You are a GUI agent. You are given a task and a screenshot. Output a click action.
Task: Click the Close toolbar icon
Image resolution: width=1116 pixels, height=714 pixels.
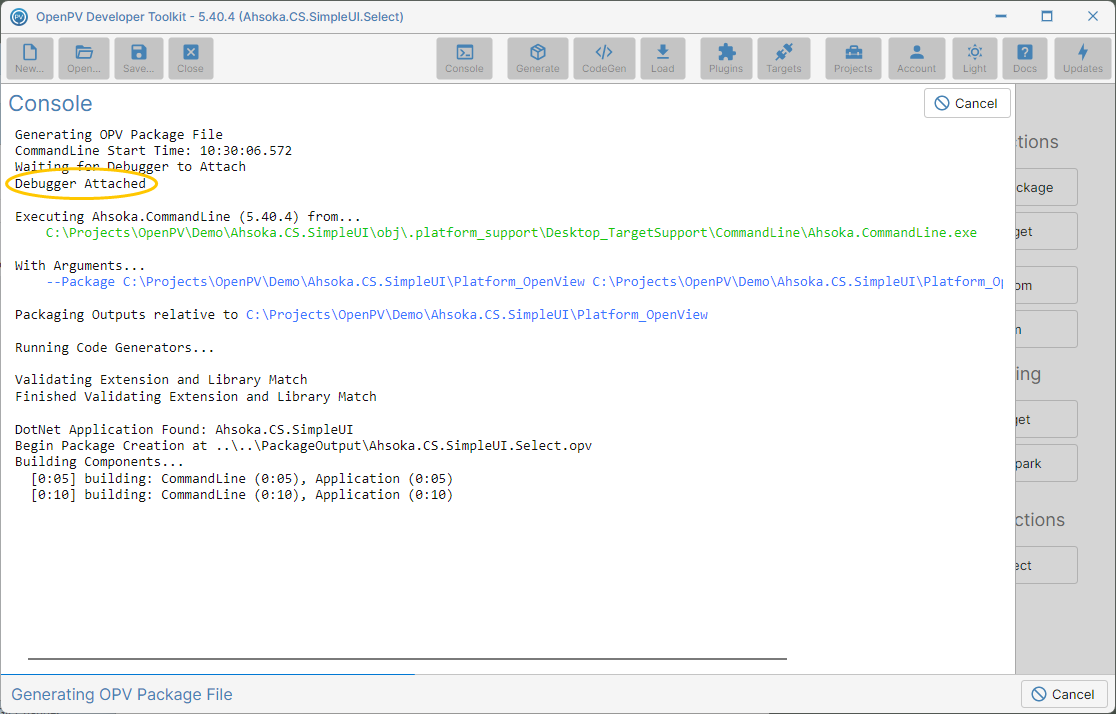(x=191, y=58)
